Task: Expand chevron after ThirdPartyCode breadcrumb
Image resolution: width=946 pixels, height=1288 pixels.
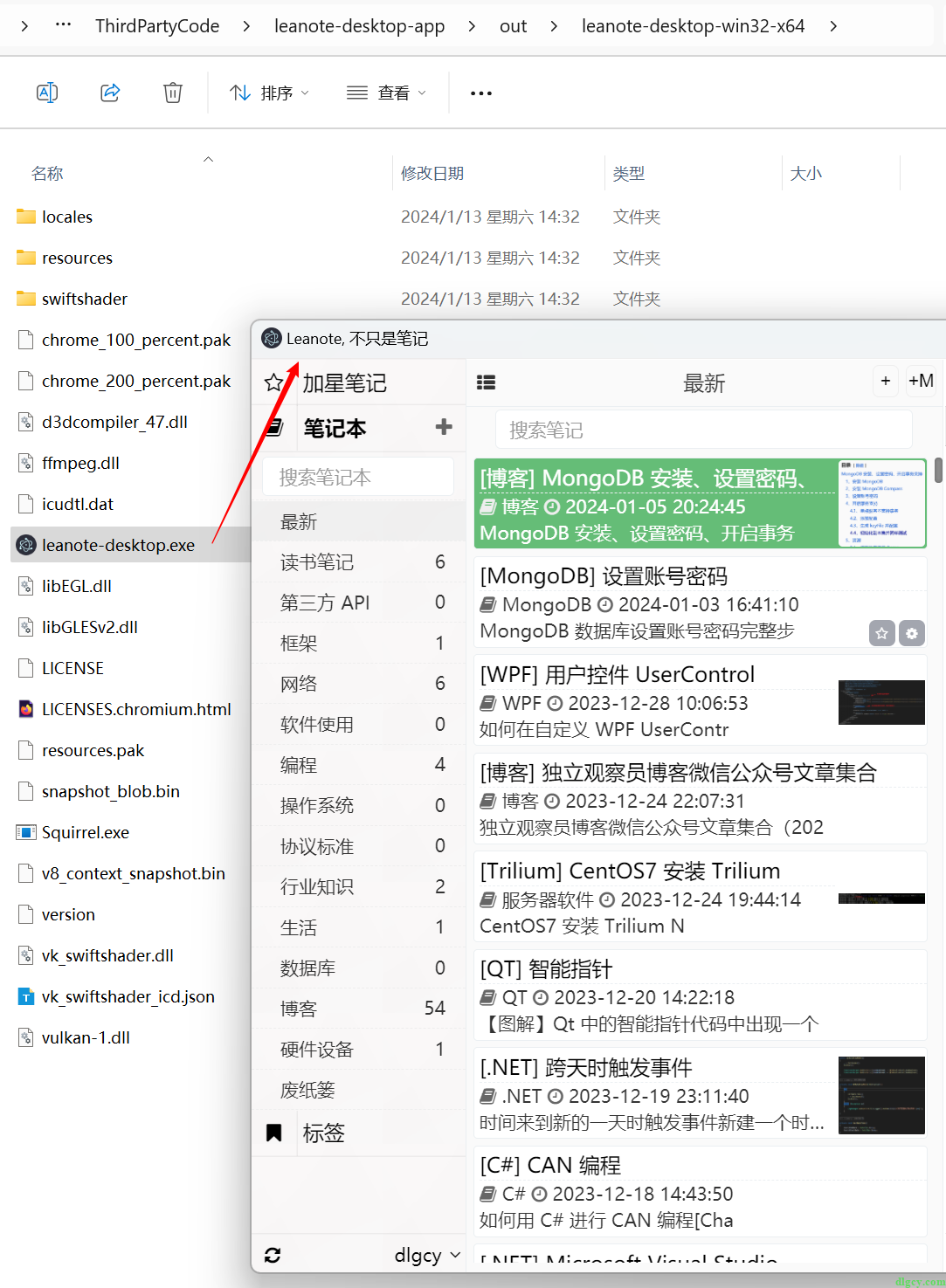Action: coord(246,25)
